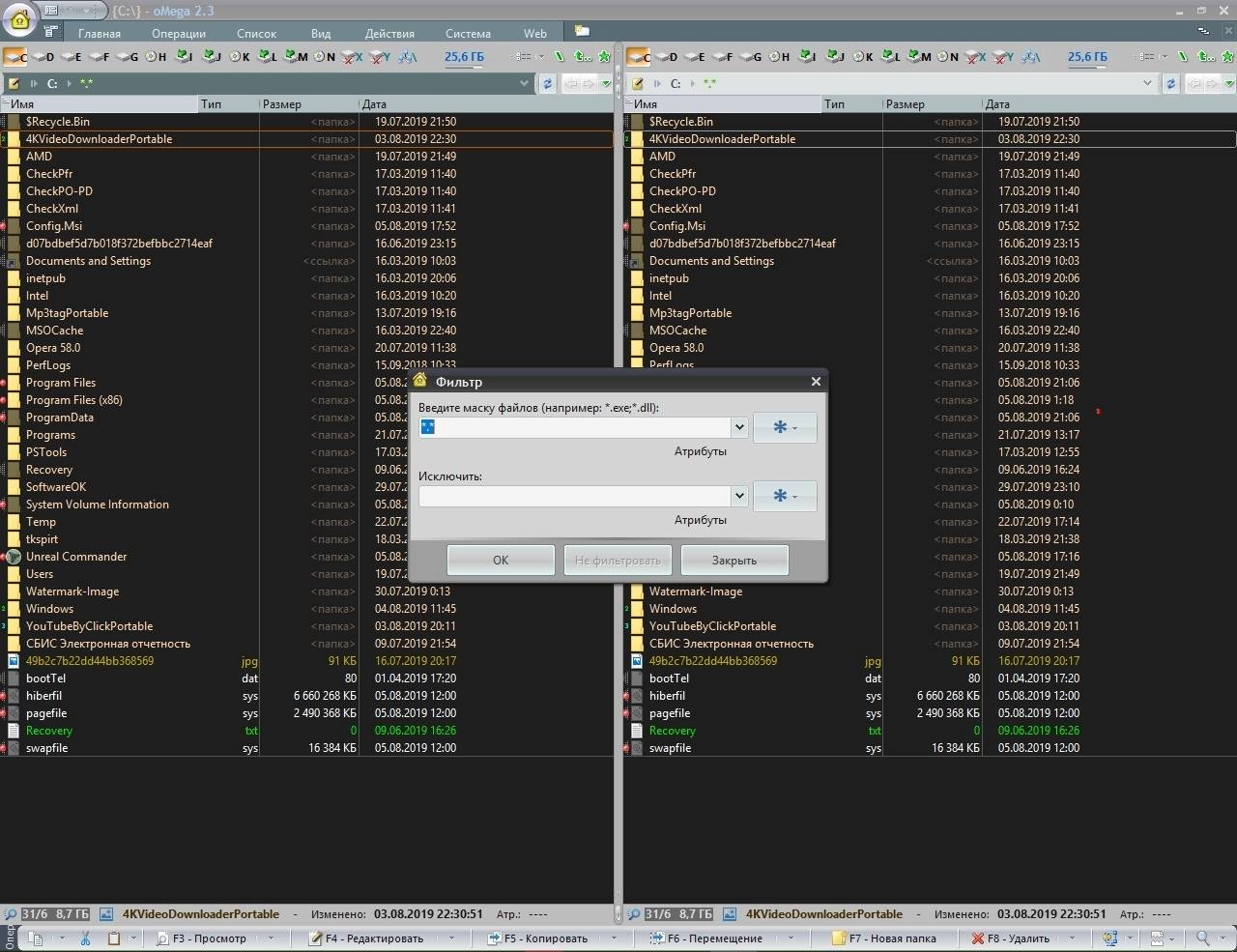1237x952 pixels.
Task: Expand right panel path history dropdown
Action: (x=1148, y=83)
